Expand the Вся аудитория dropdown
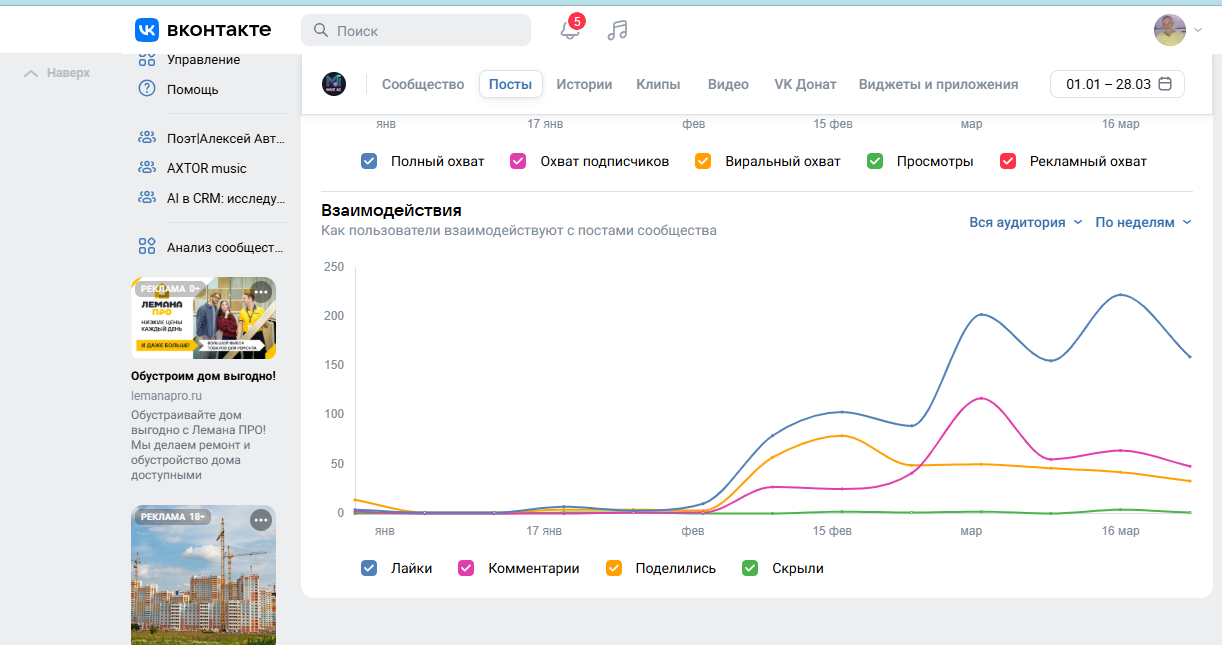The height and width of the screenshot is (645, 1222). tap(1025, 222)
